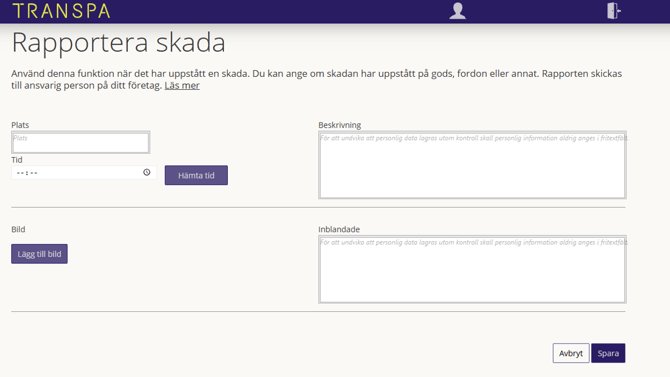Click the TRANSPA logo
The image size is (670, 377).
(62, 11)
